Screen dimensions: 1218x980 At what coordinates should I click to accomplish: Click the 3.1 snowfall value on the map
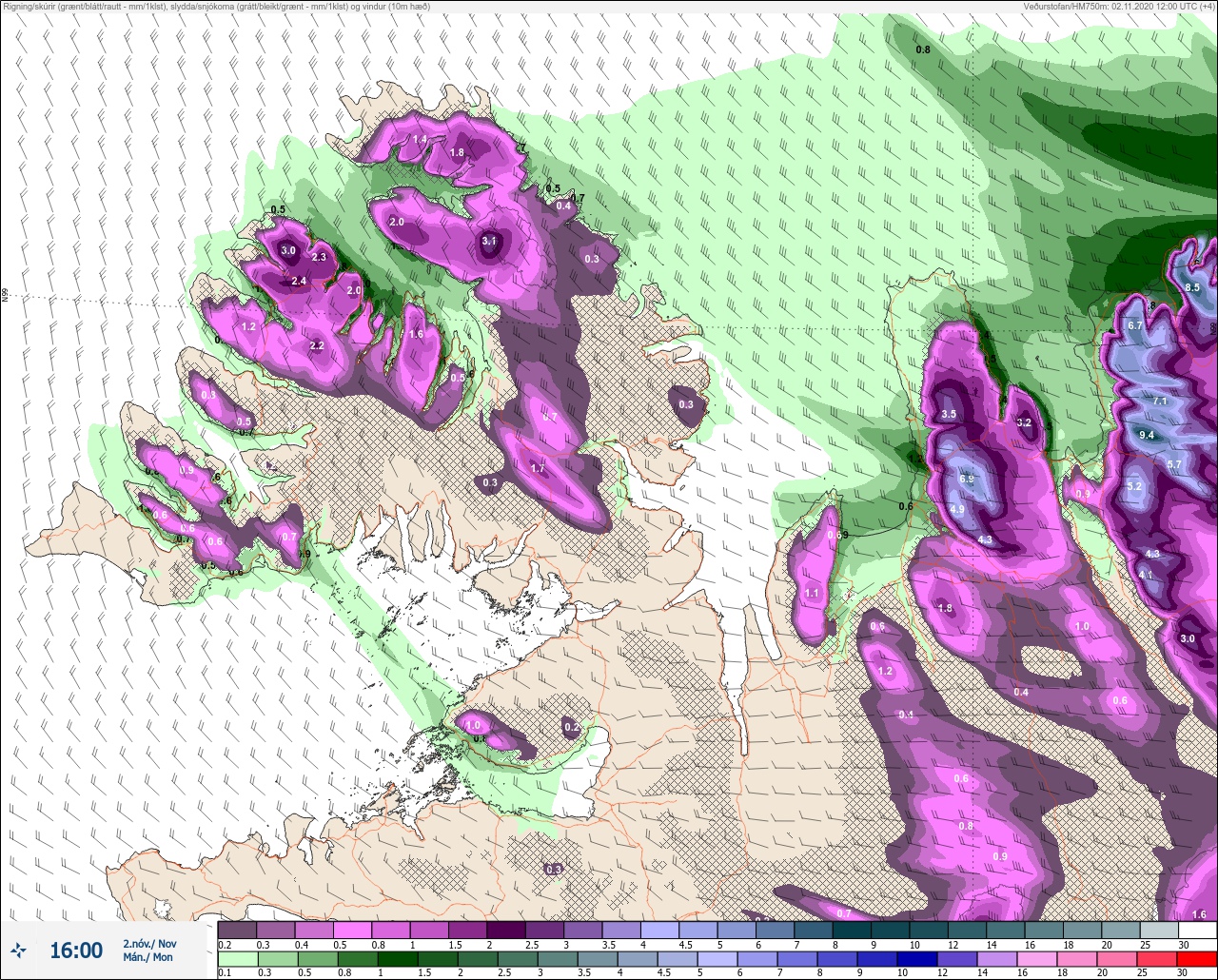[x=489, y=242]
